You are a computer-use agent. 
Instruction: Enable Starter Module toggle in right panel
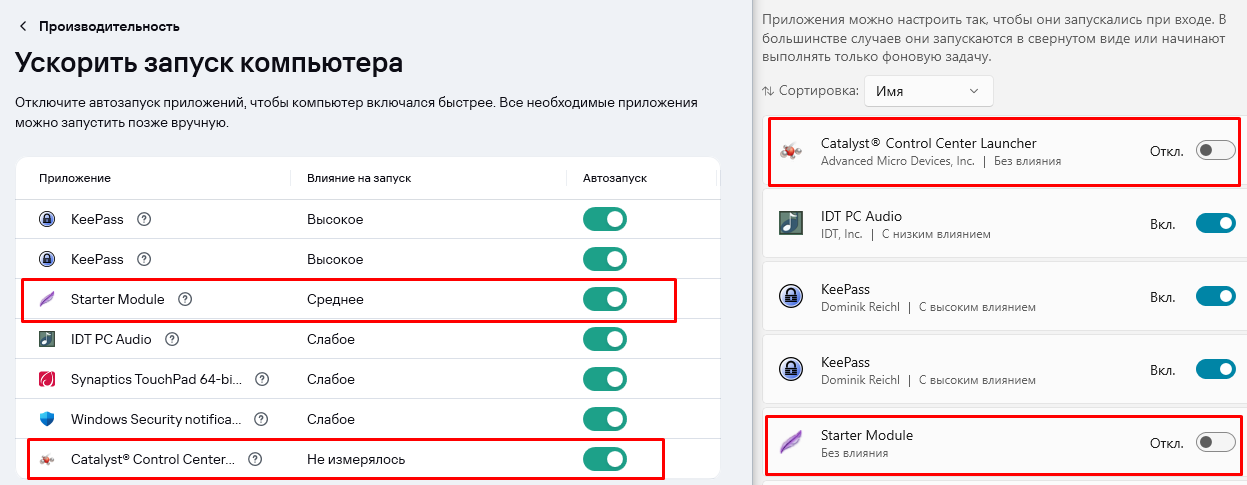point(1216,442)
